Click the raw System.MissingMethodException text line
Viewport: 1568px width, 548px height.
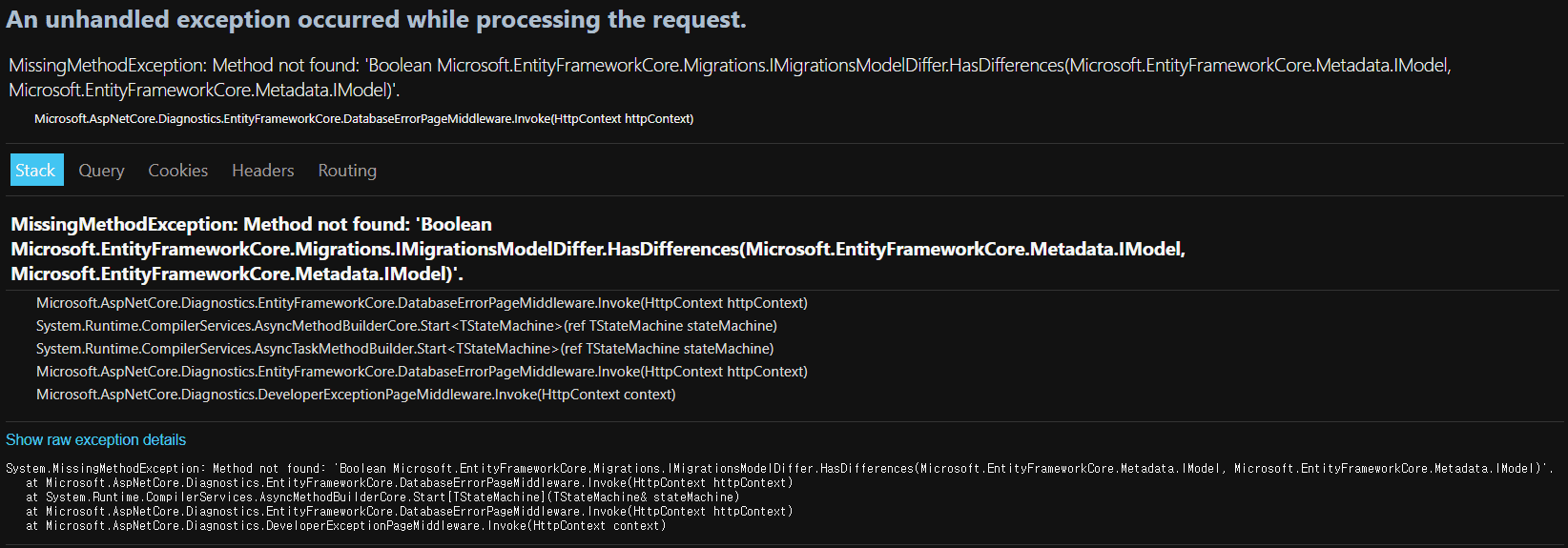coord(778,469)
